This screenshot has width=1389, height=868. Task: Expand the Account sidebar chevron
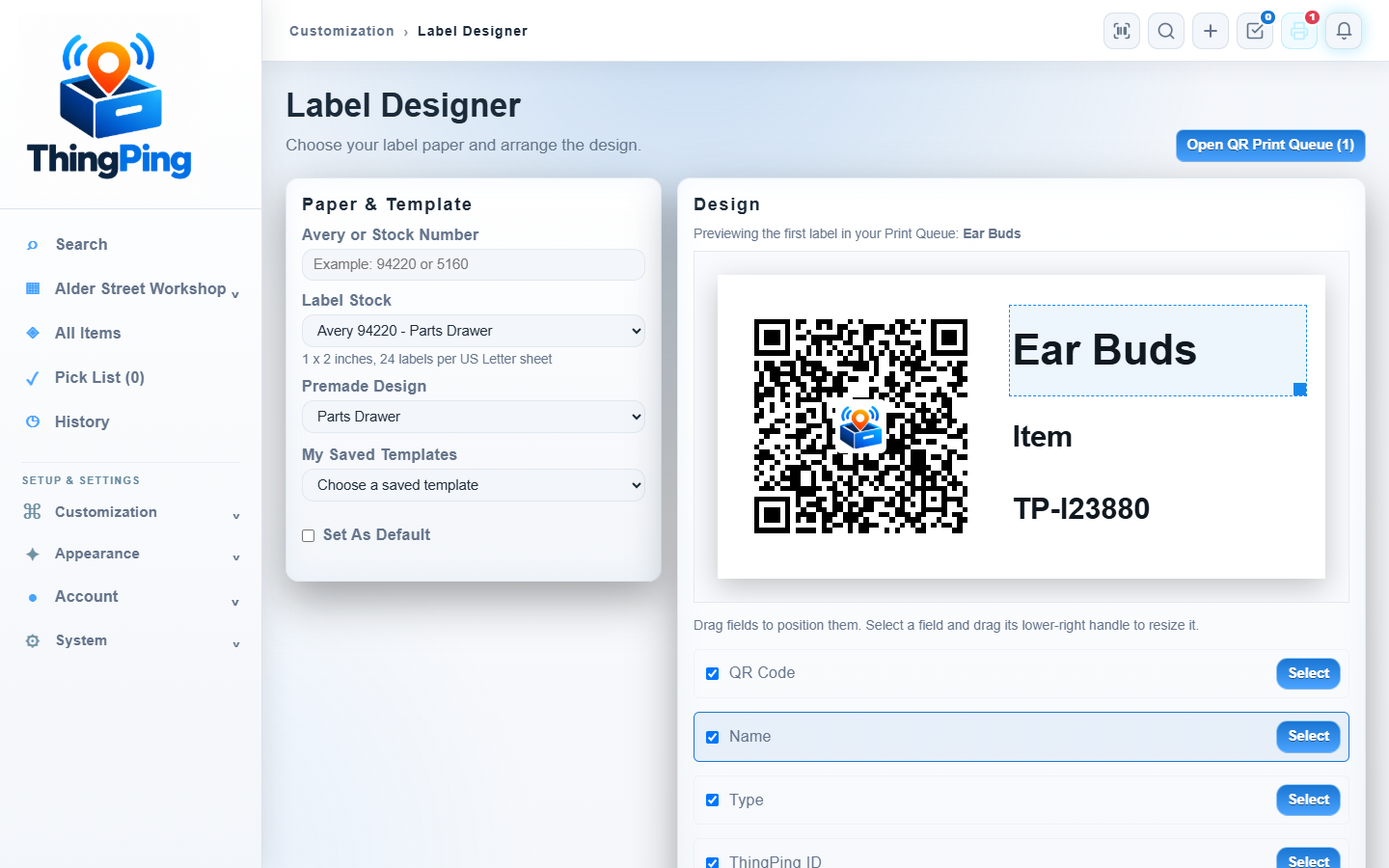pyautogui.click(x=236, y=602)
